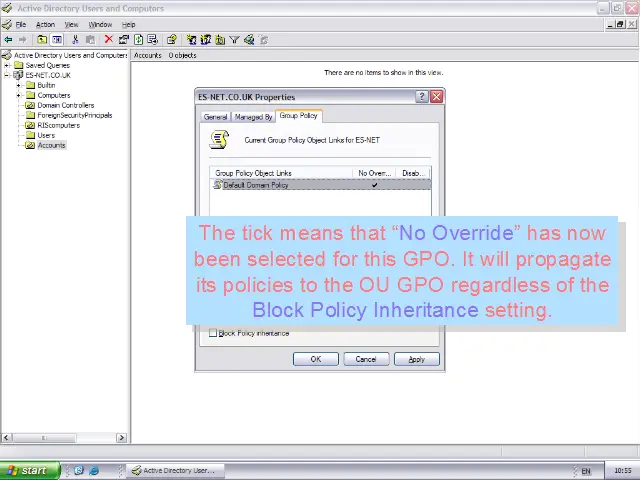Click the Filter funnel toolbar icon
This screenshot has height=480, width=640.
[x=234, y=40]
